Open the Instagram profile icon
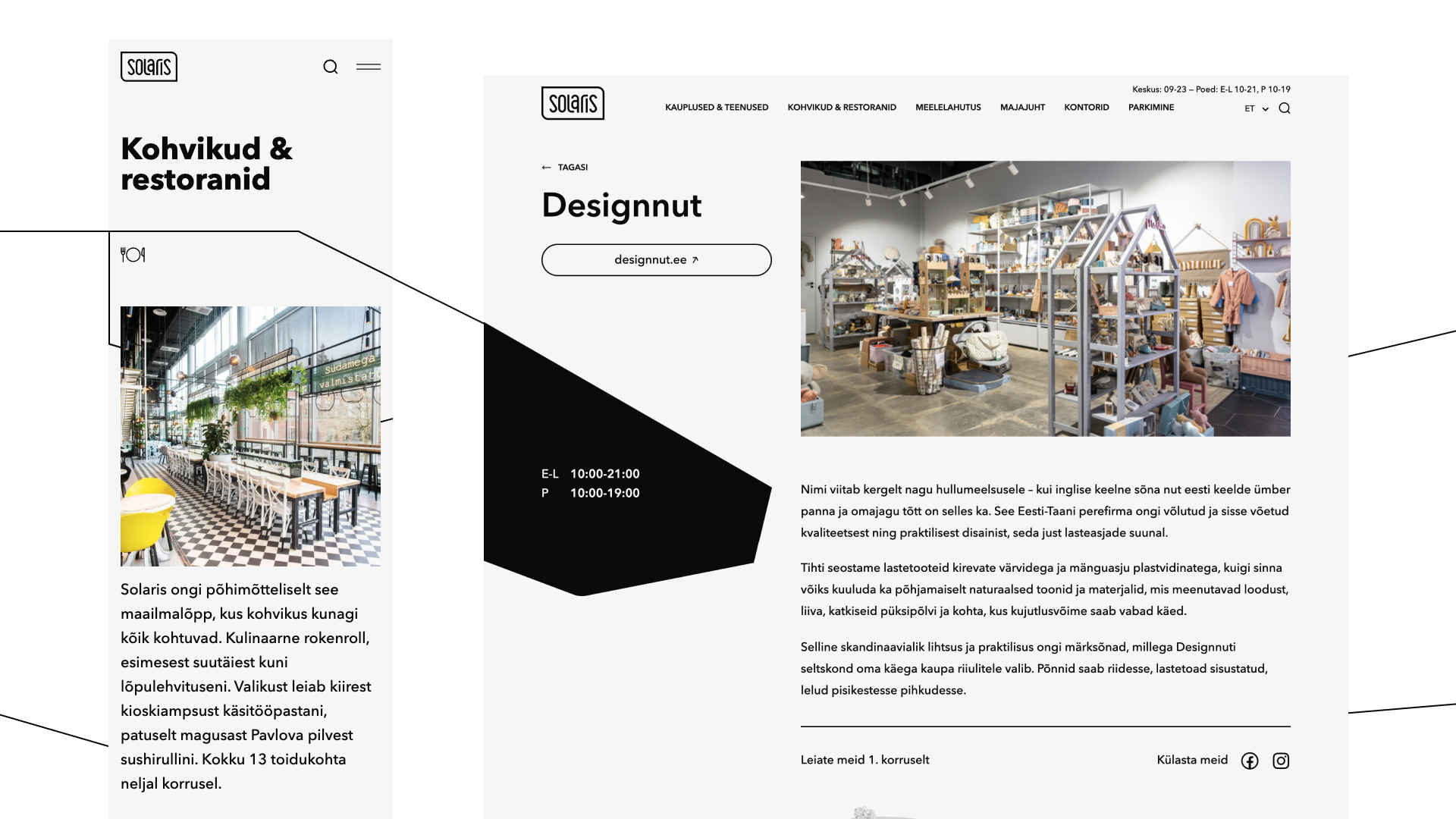Viewport: 1456px width, 819px height. [x=1281, y=761]
